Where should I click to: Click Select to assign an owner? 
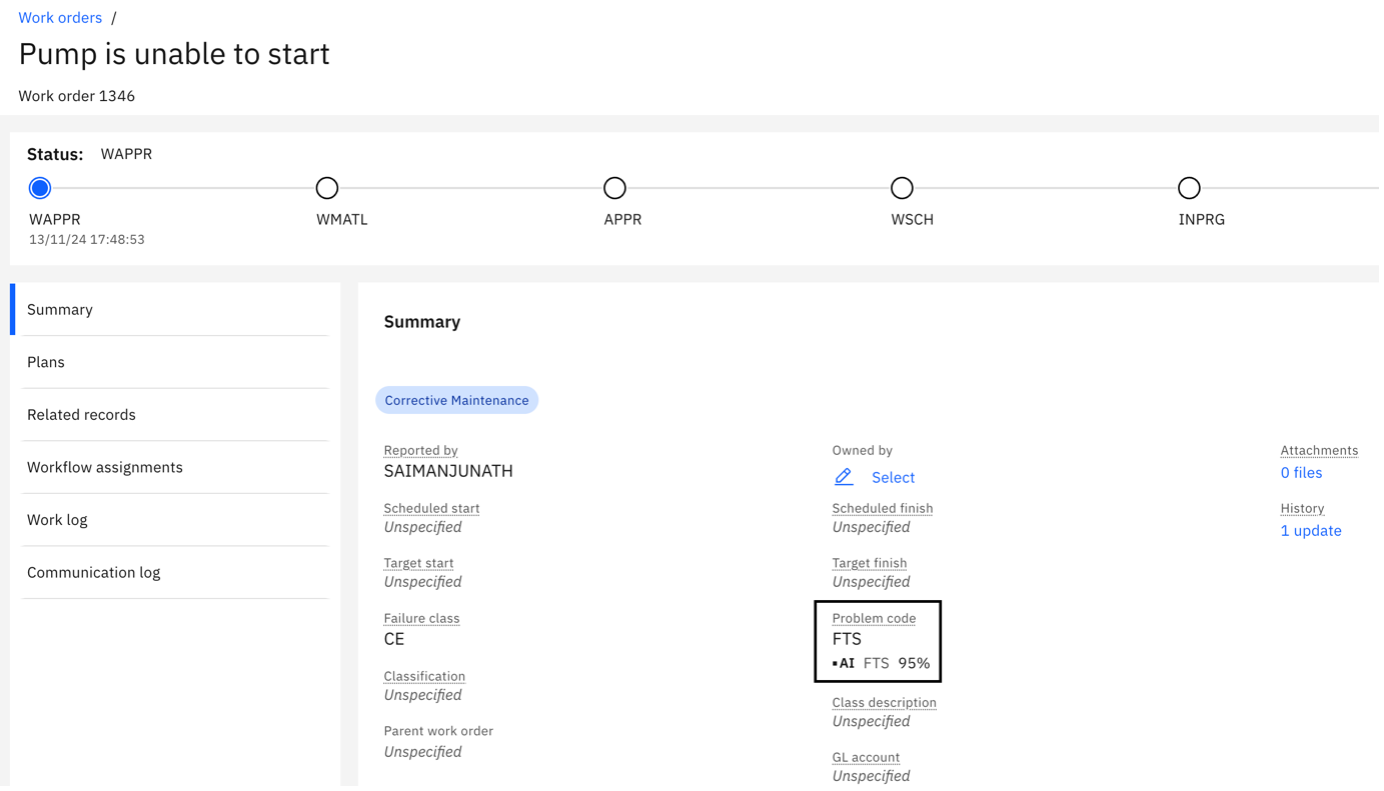point(893,477)
